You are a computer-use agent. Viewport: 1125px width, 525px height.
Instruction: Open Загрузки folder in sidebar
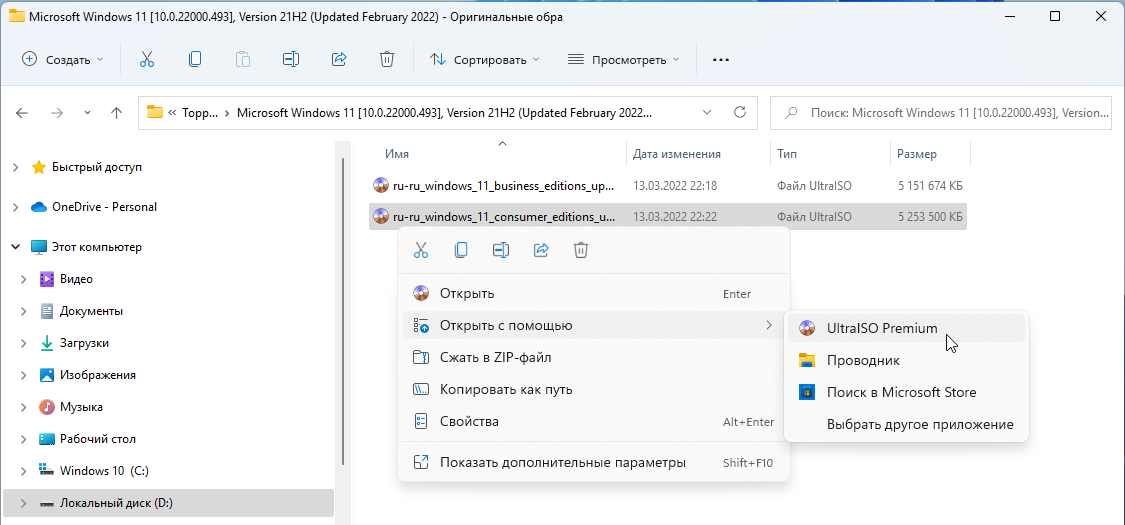pyautogui.click(x=85, y=344)
